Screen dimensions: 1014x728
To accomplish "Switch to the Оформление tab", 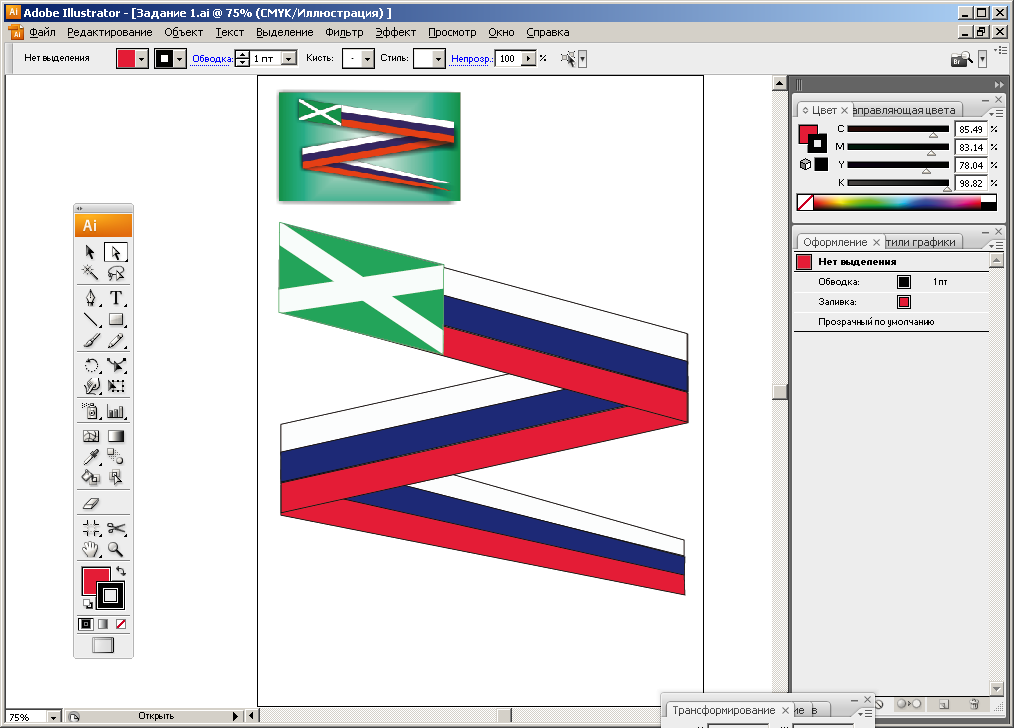I will (835, 242).
